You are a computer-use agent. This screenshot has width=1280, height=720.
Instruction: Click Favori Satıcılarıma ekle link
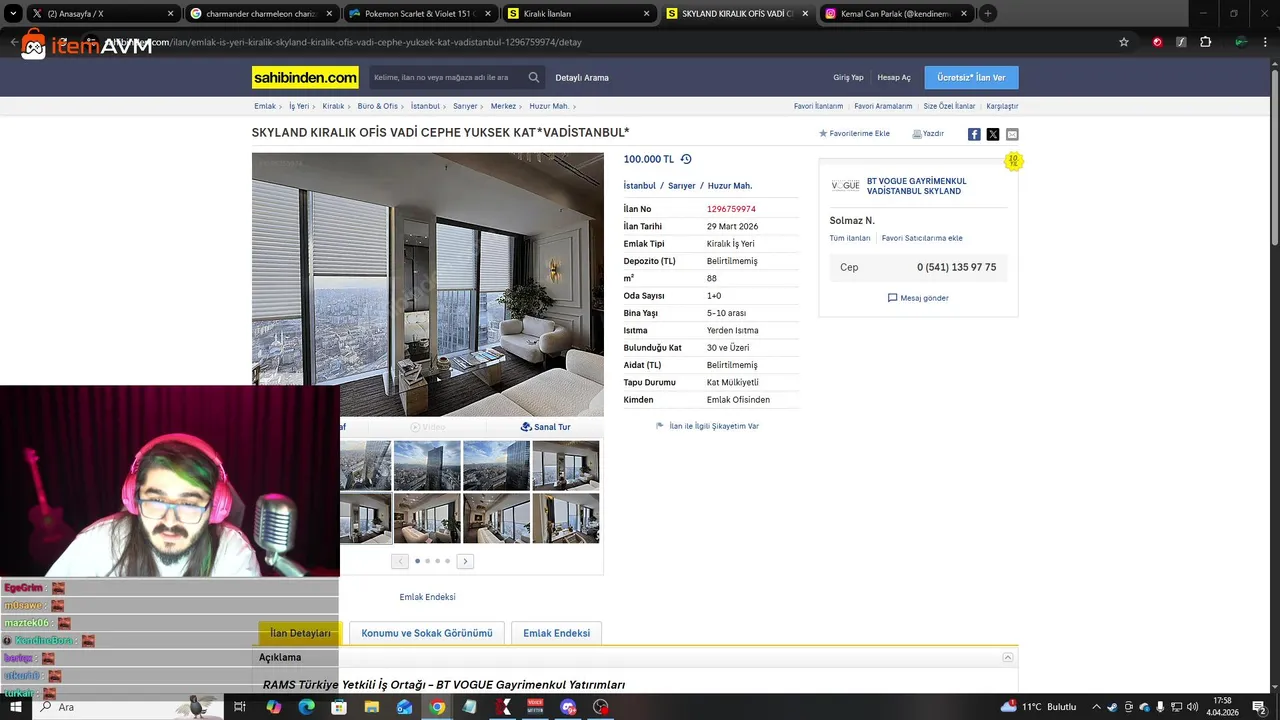click(922, 238)
